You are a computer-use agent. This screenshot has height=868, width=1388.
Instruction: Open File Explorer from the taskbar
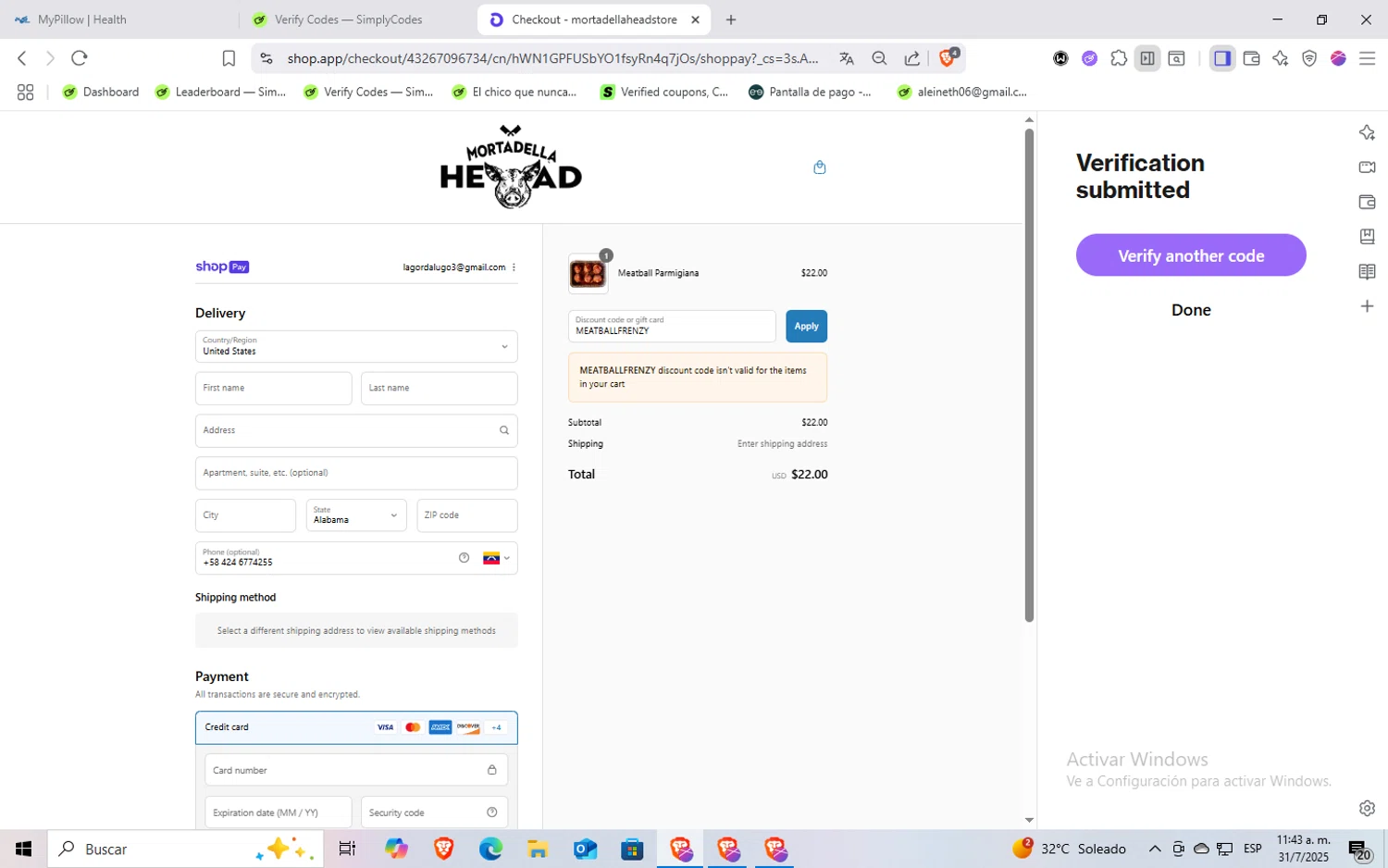coord(538,849)
